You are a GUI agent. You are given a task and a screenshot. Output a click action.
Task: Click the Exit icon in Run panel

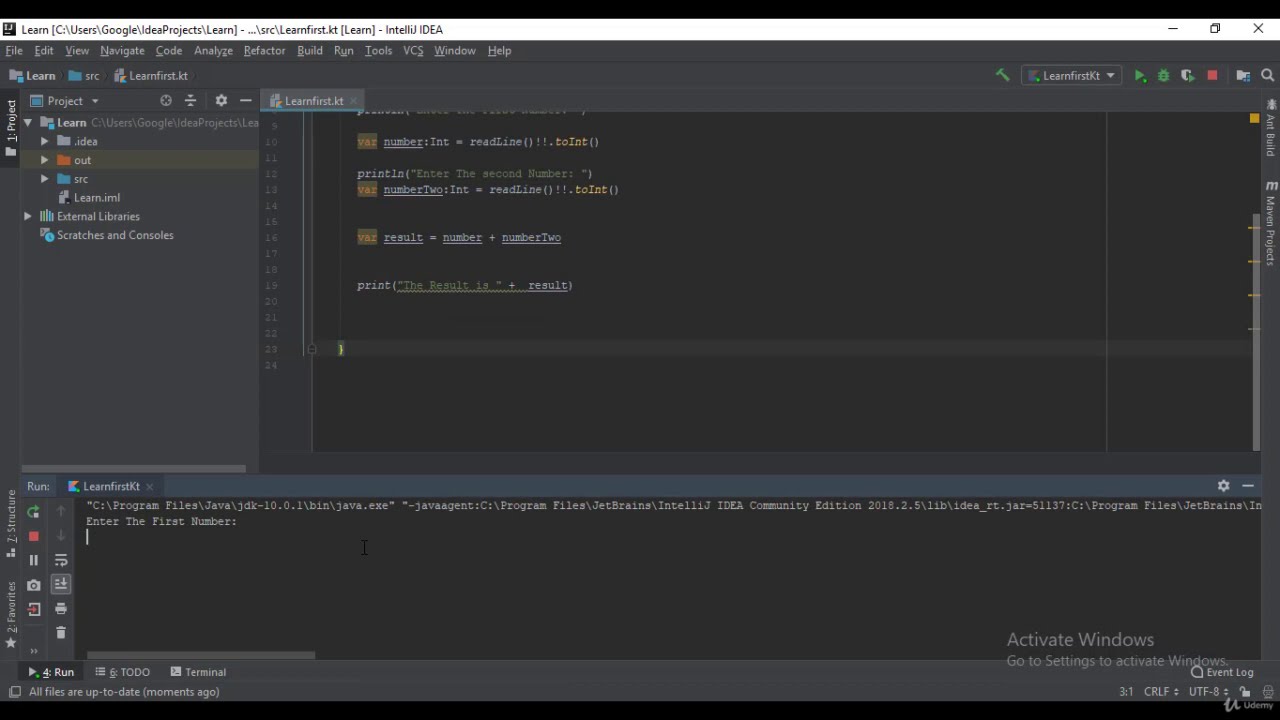[33, 609]
